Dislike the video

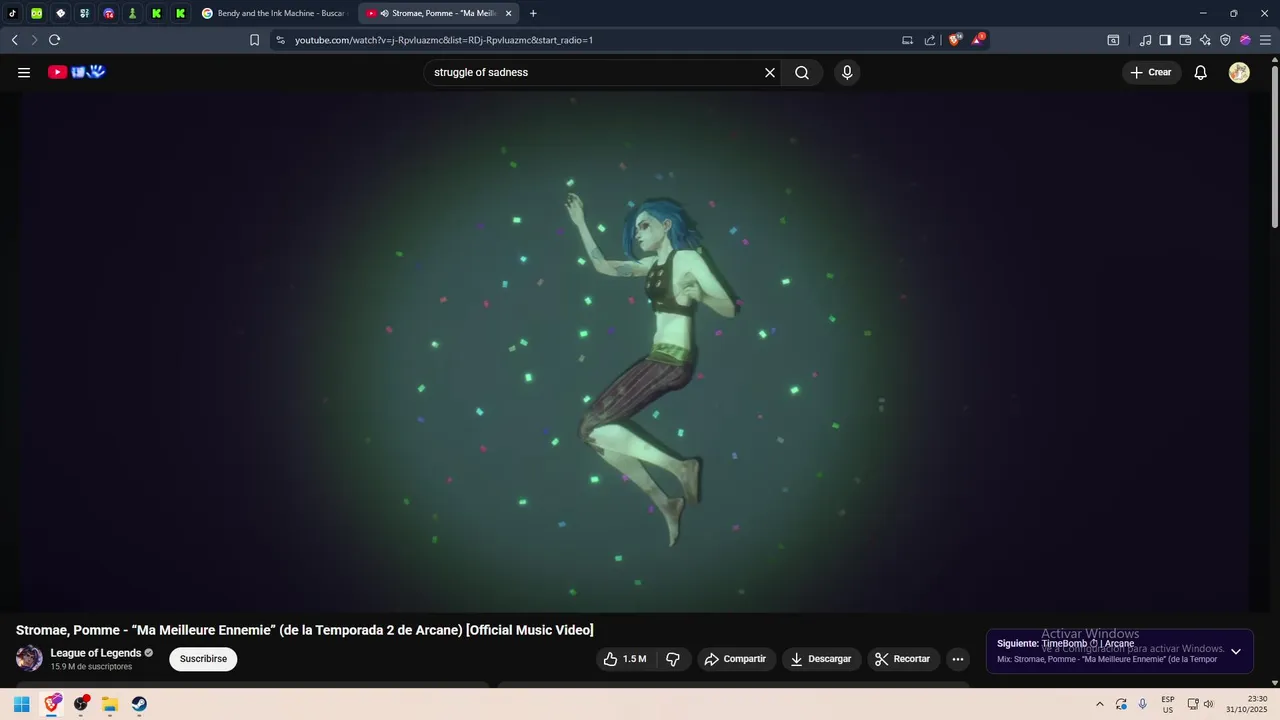tap(673, 659)
